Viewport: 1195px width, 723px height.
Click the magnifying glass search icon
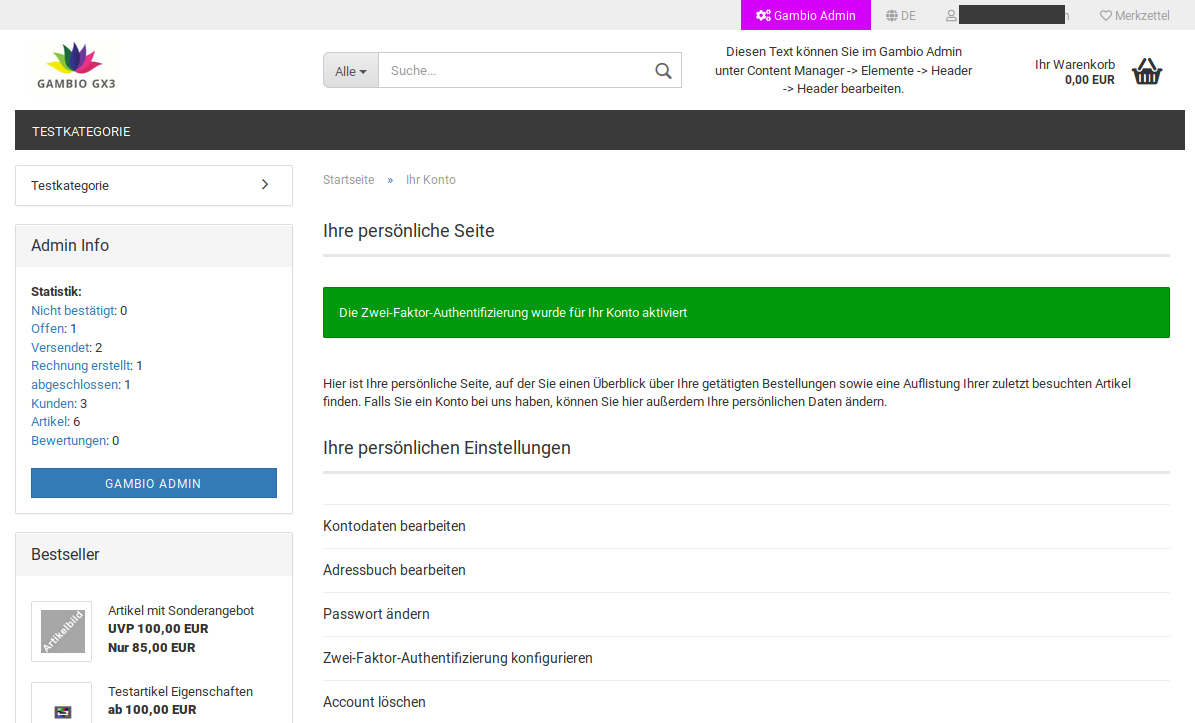point(663,71)
